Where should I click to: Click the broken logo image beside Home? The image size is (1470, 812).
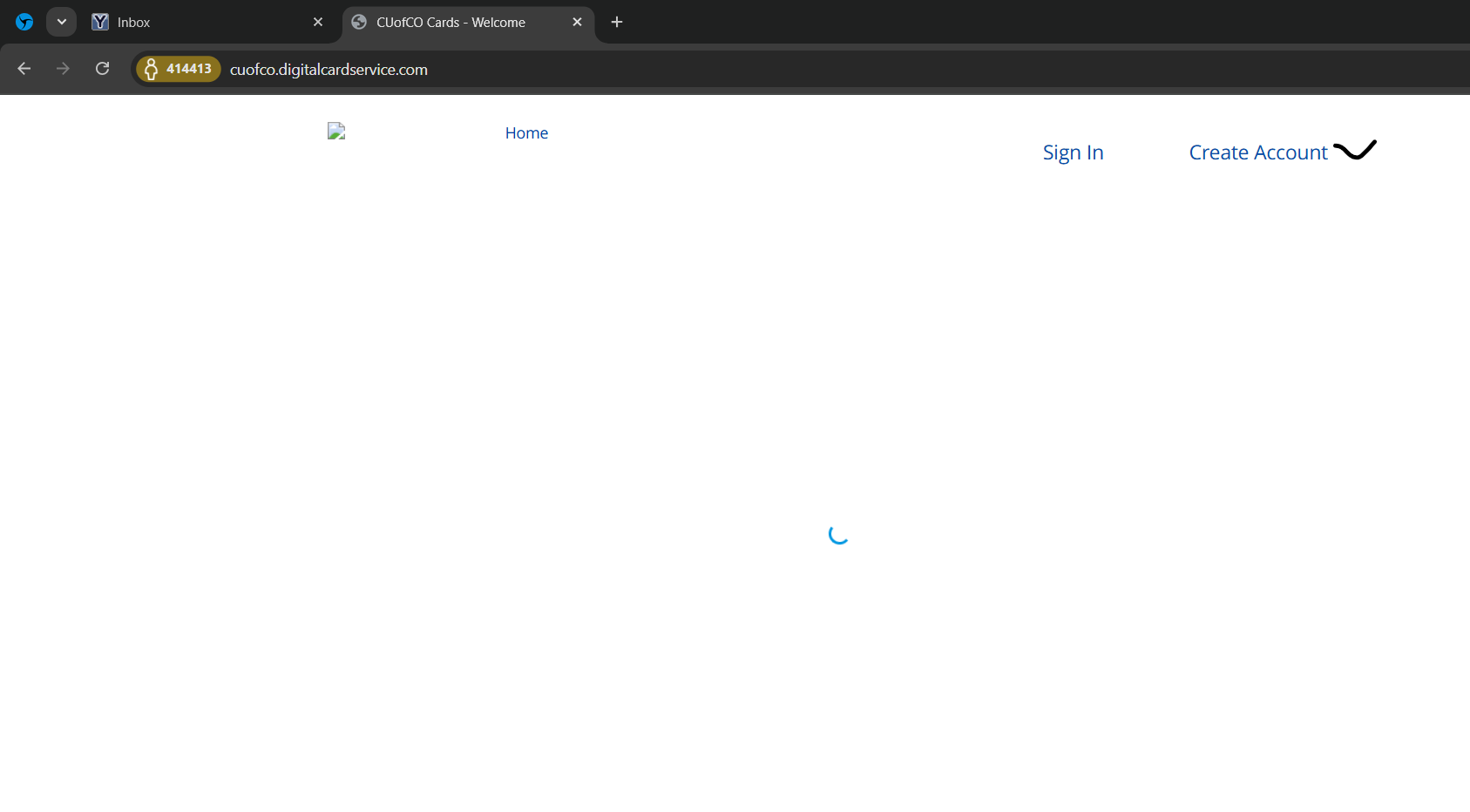pos(336,132)
